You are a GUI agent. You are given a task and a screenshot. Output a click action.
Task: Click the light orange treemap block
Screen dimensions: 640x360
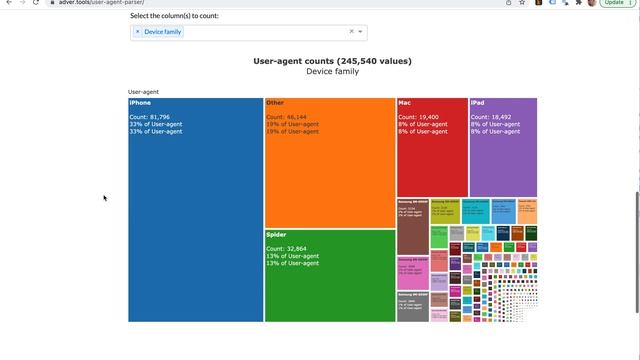click(527, 211)
